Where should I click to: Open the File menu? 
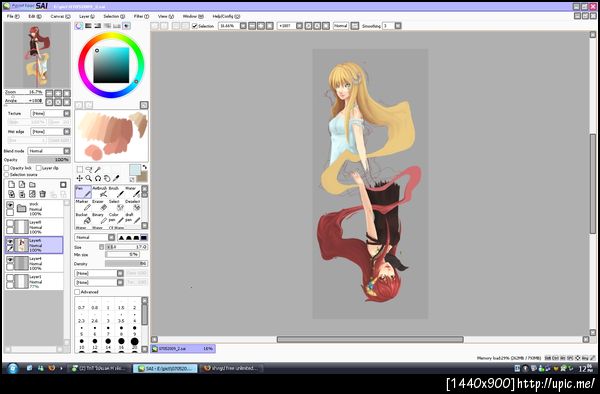coord(13,16)
